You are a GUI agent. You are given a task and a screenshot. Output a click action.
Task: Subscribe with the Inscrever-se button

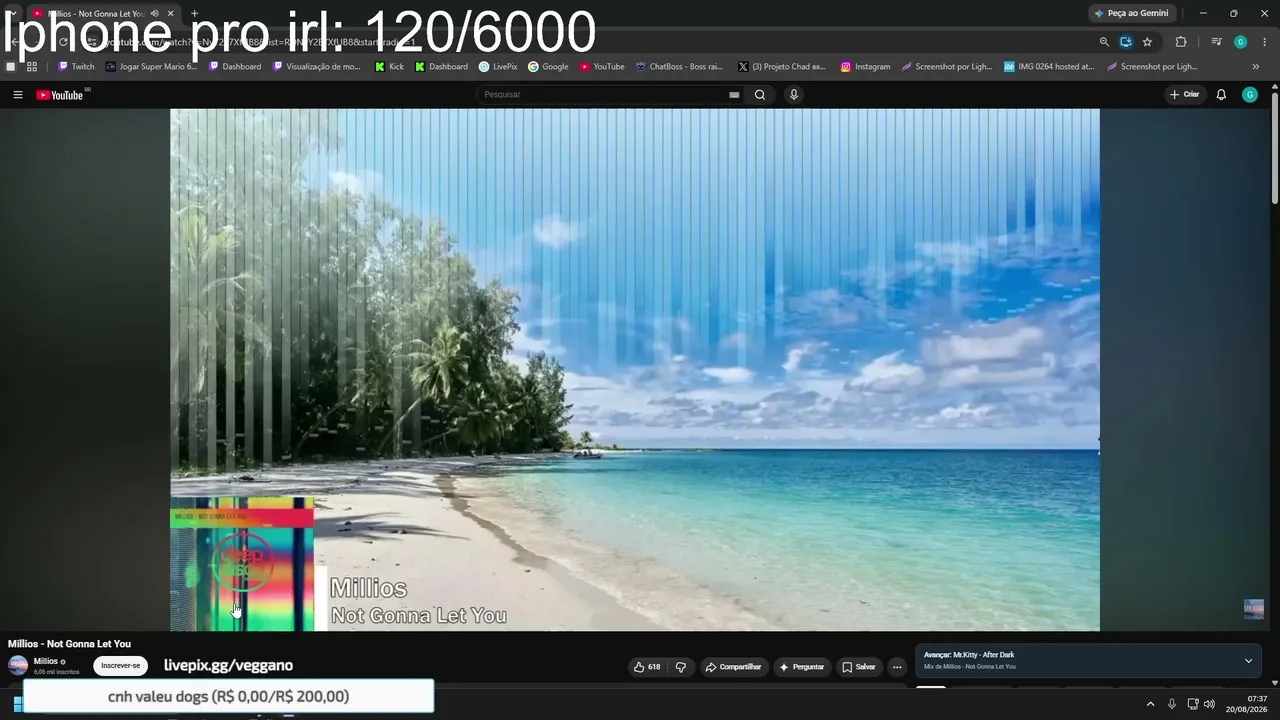tap(121, 666)
